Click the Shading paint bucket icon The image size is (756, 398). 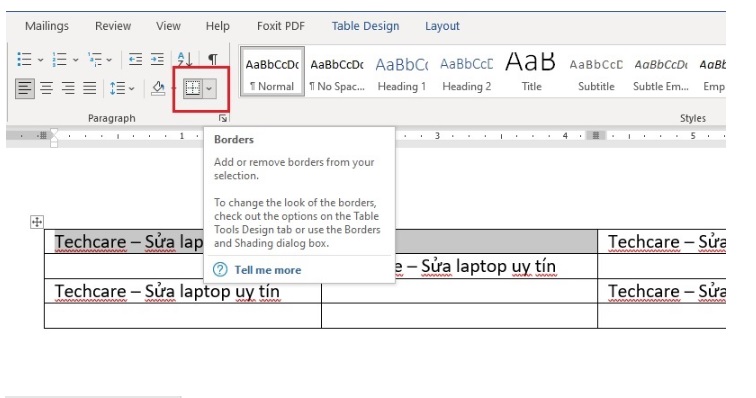pyautogui.click(x=158, y=88)
